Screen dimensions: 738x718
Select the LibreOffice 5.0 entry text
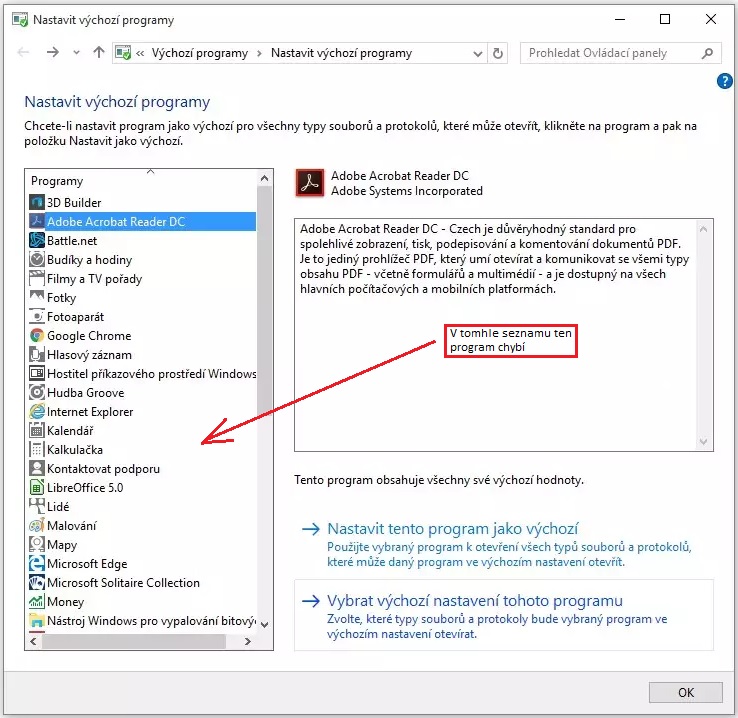(x=85, y=488)
